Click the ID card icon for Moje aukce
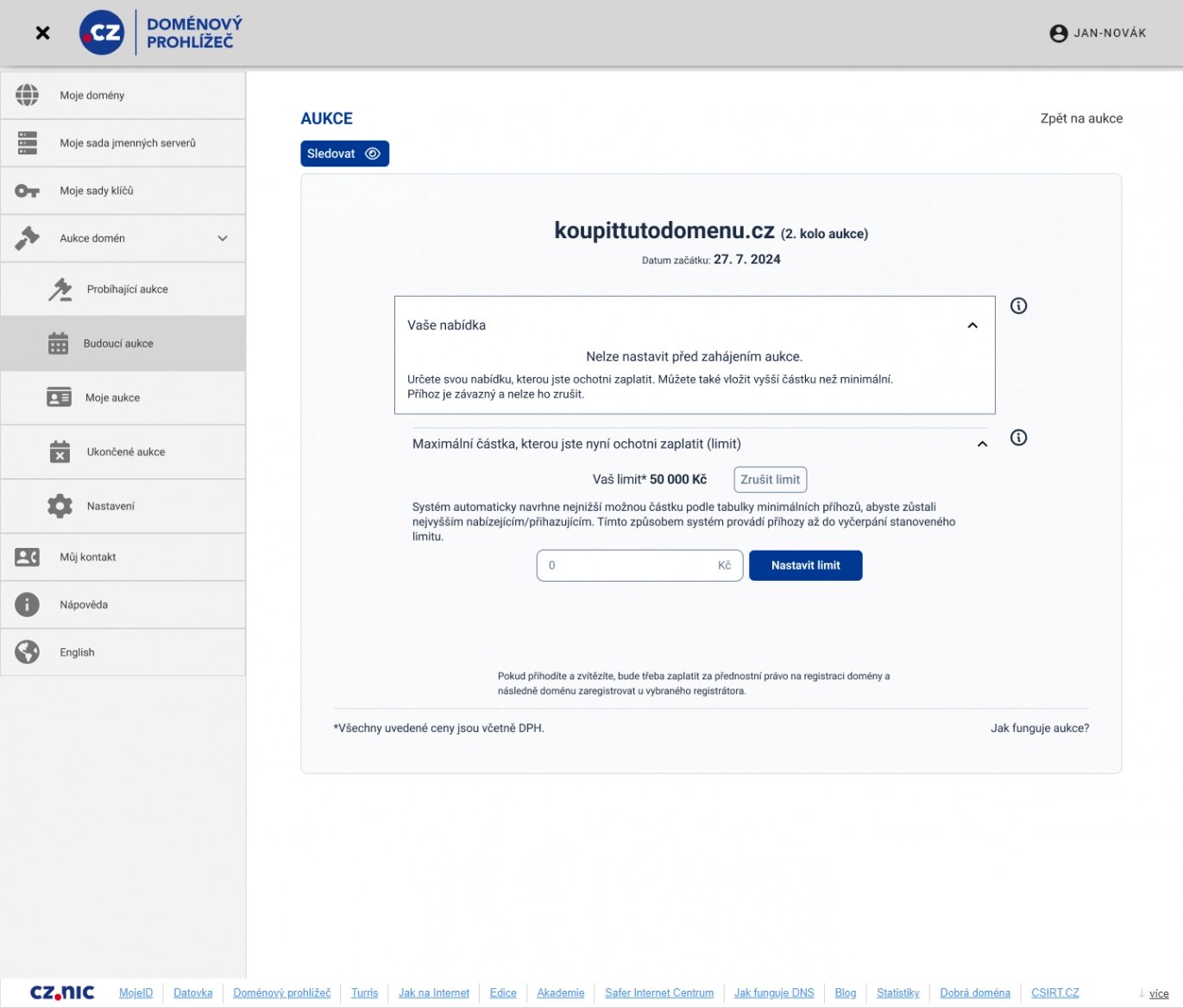 click(59, 397)
